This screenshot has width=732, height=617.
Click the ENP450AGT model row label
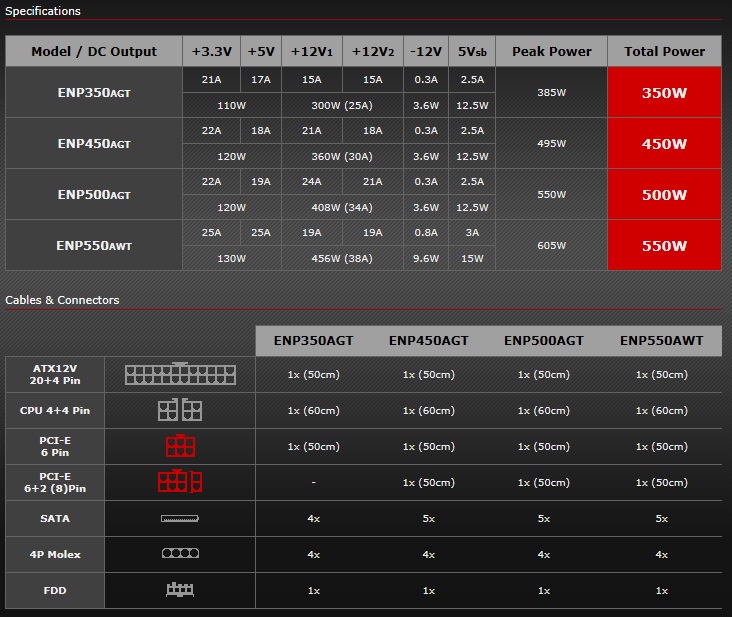(x=94, y=143)
